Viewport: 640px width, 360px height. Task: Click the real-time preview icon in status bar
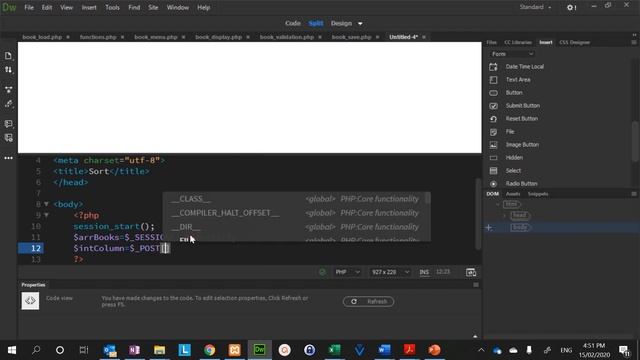point(471,272)
